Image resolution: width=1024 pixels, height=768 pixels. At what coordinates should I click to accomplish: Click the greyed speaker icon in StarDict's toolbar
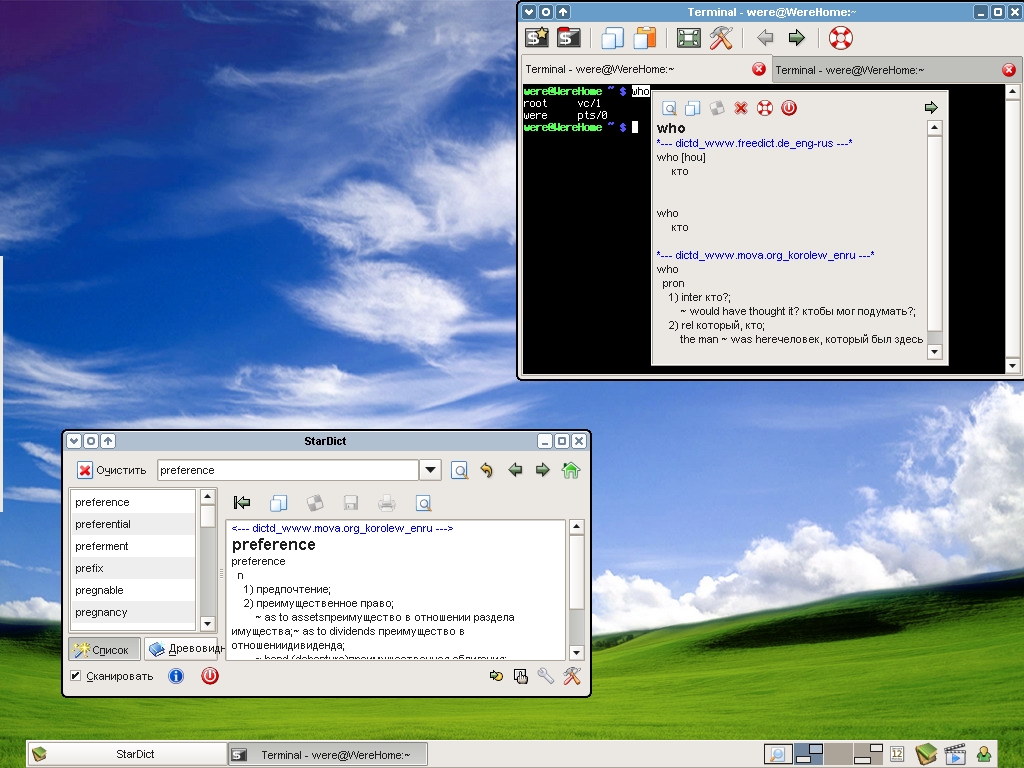coord(315,503)
